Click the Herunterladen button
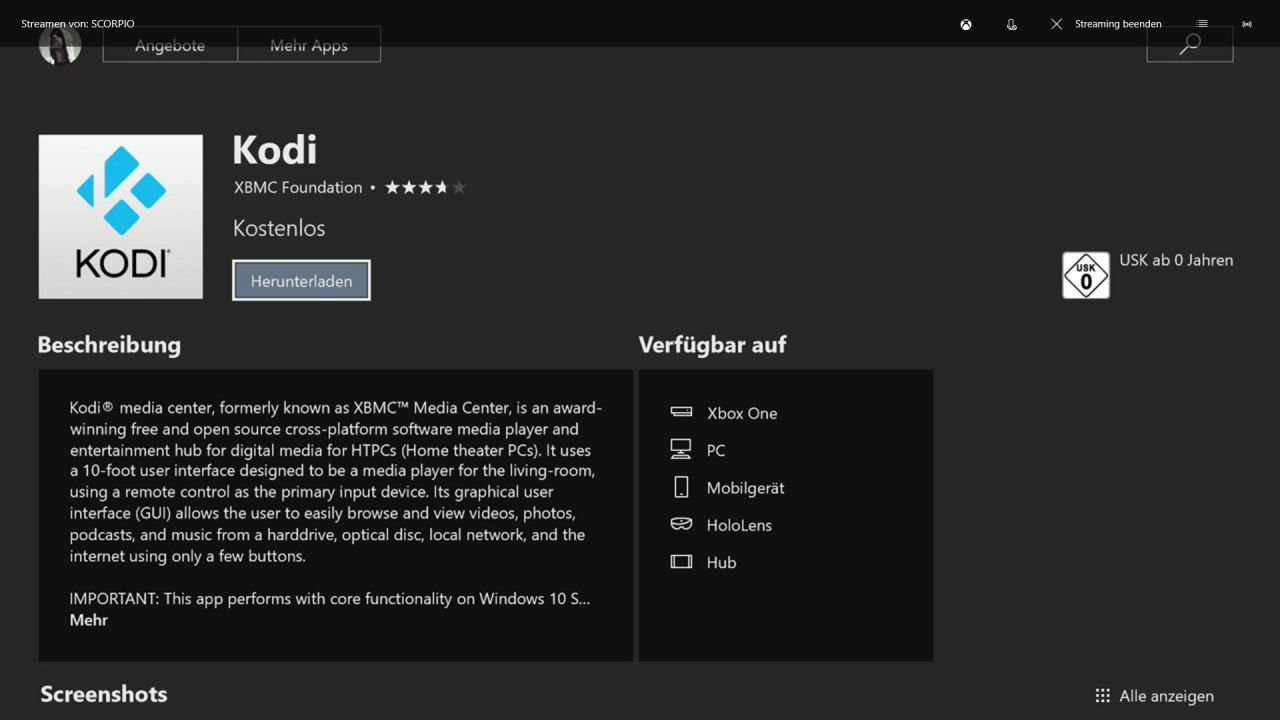Viewport: 1280px width, 720px height. point(301,281)
